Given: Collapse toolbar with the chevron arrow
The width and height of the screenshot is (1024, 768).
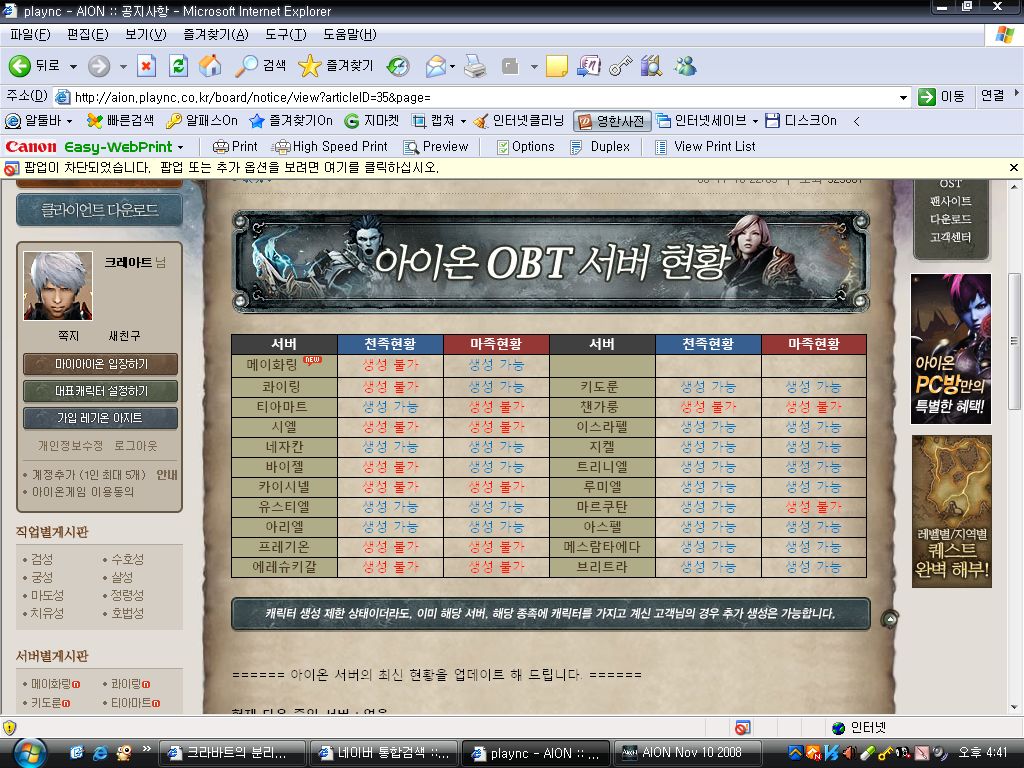Looking at the screenshot, I should click(856, 121).
